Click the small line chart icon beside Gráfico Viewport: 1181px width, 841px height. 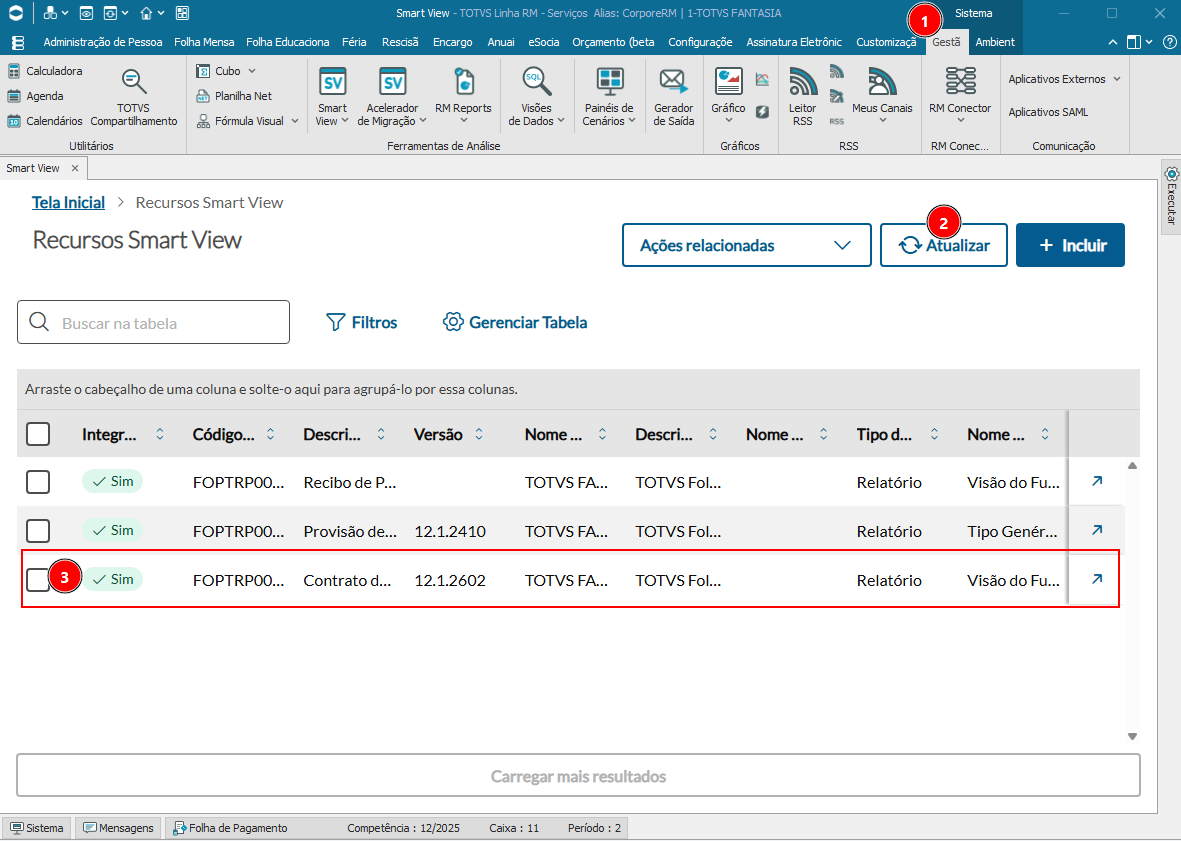(x=762, y=79)
